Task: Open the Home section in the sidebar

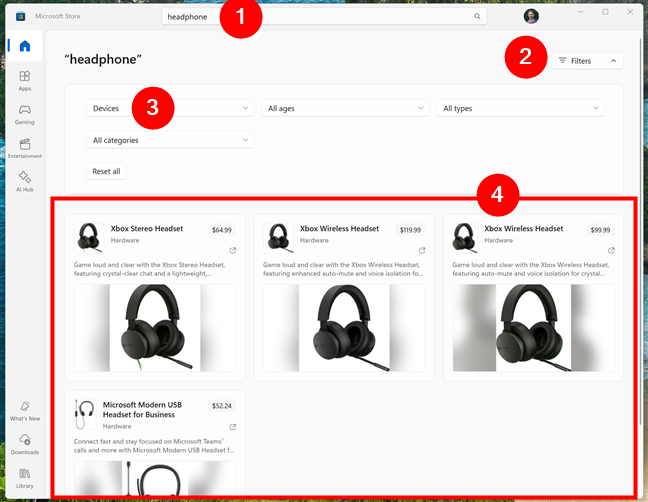Action: tap(25, 46)
